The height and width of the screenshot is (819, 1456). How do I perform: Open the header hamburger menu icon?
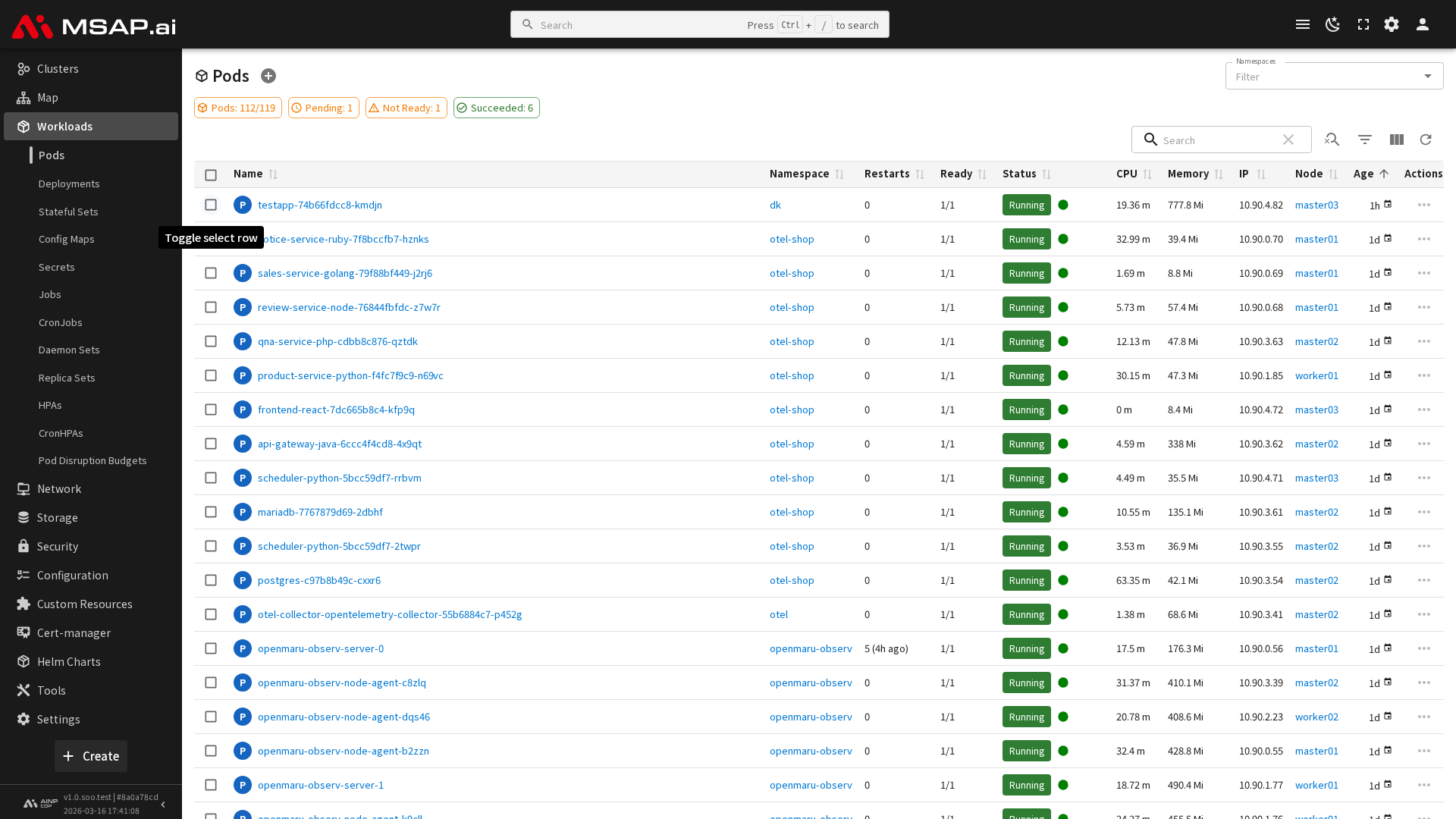point(1302,24)
